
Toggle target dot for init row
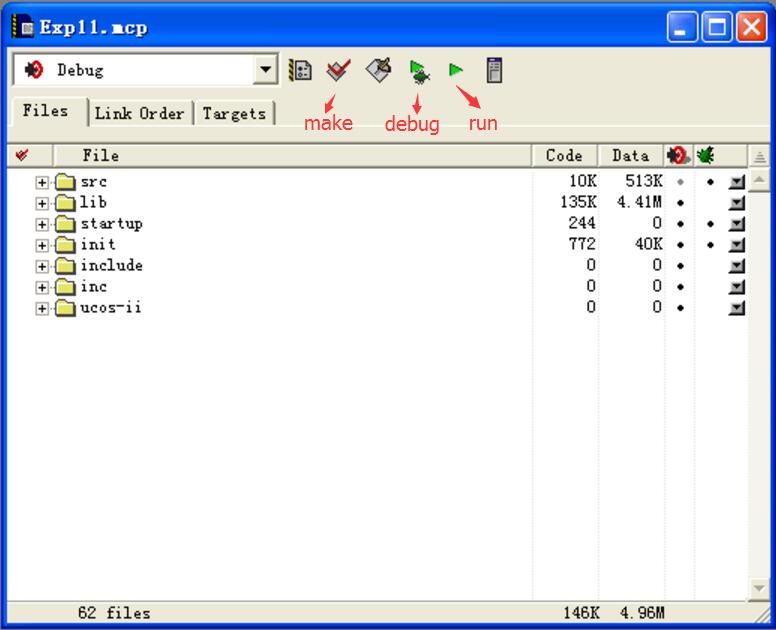680,245
